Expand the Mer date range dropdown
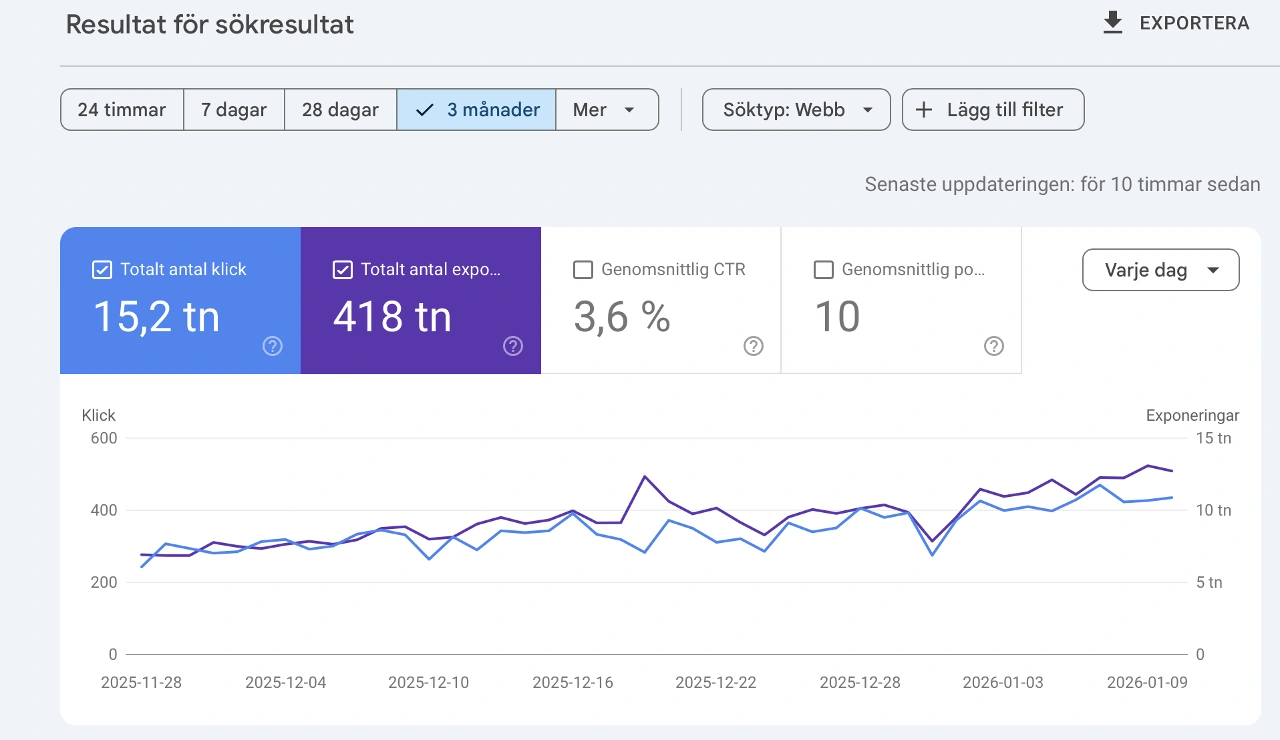1280x740 pixels. 607,110
